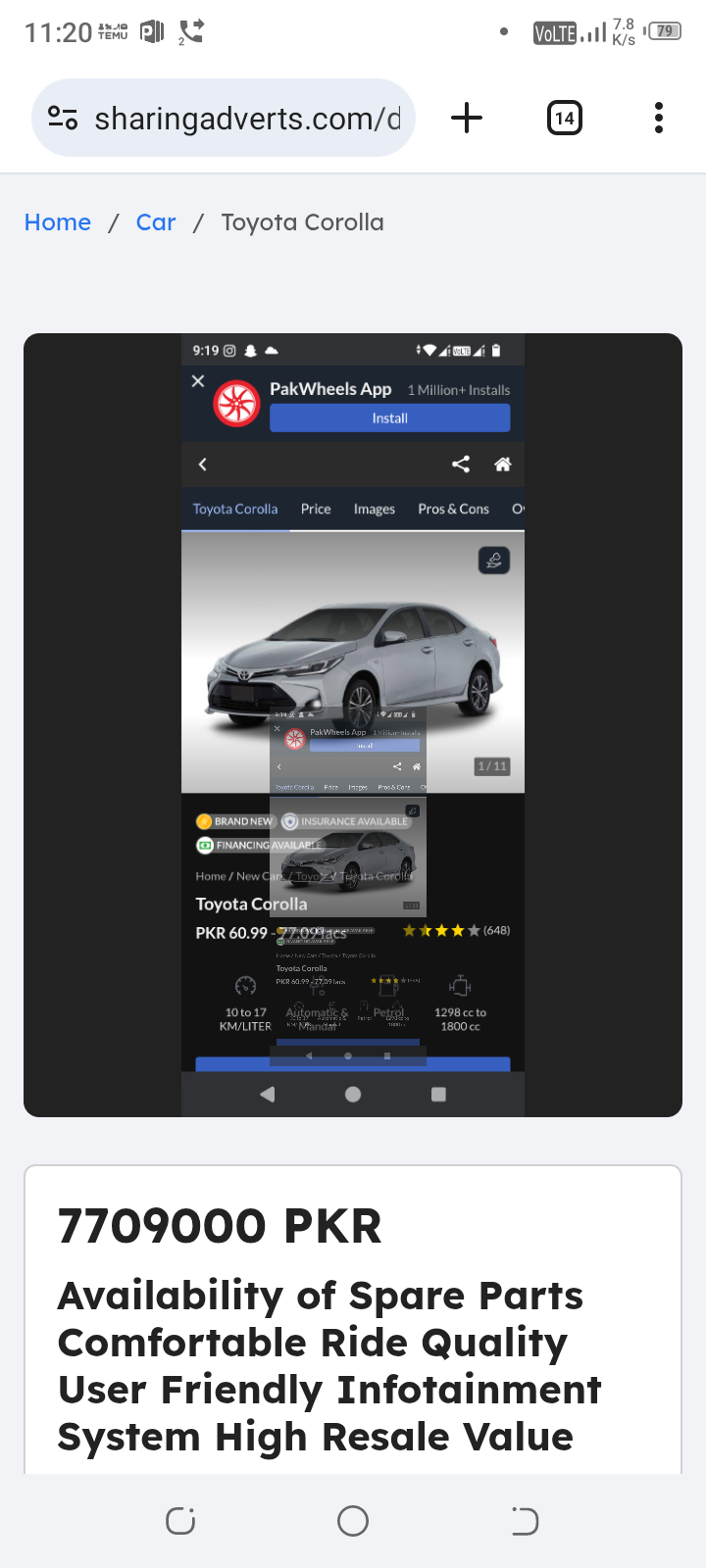Viewport: 706px width, 1568px height.
Task: Tap the BRAND NEW badge
Action: [234, 821]
